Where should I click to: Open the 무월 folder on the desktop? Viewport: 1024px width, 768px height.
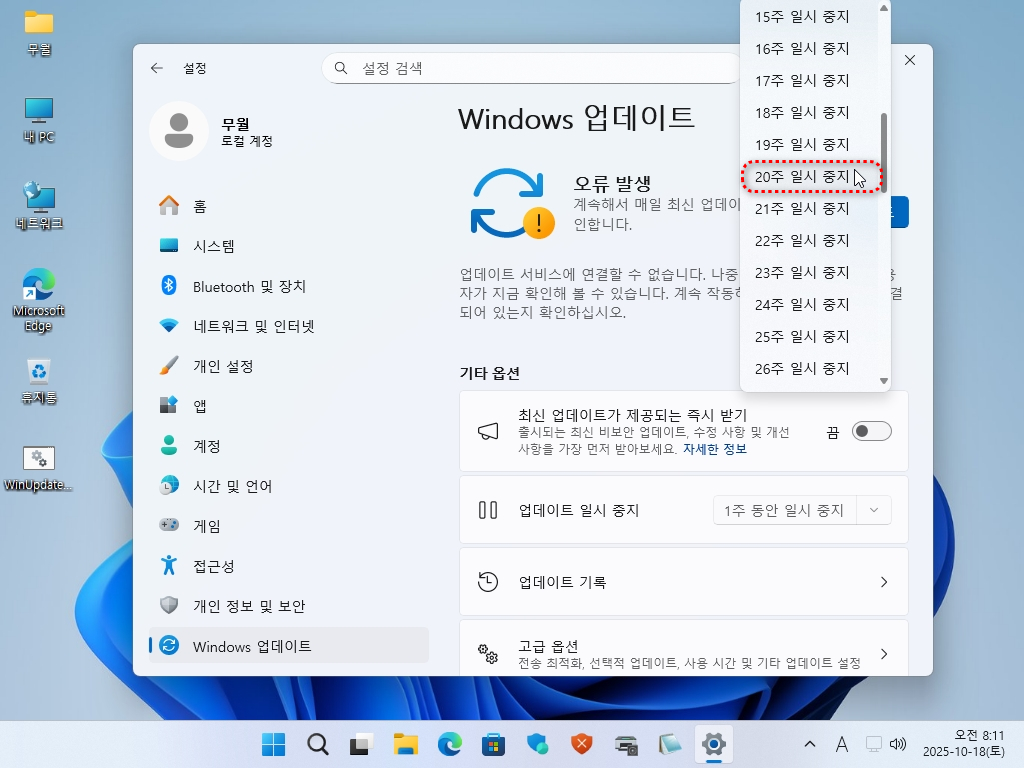tap(39, 33)
